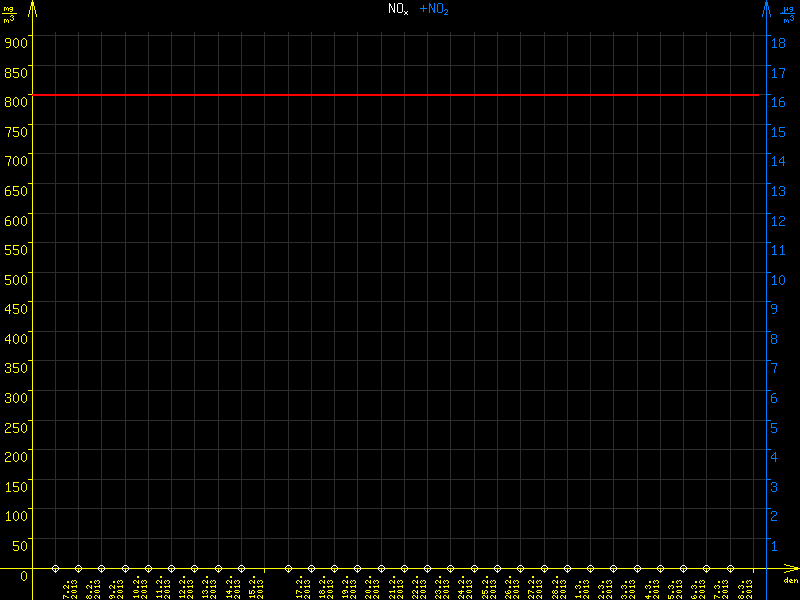This screenshot has width=800, height=600.
Task: Select the 7.2.2013 date label
Action: click(69, 588)
